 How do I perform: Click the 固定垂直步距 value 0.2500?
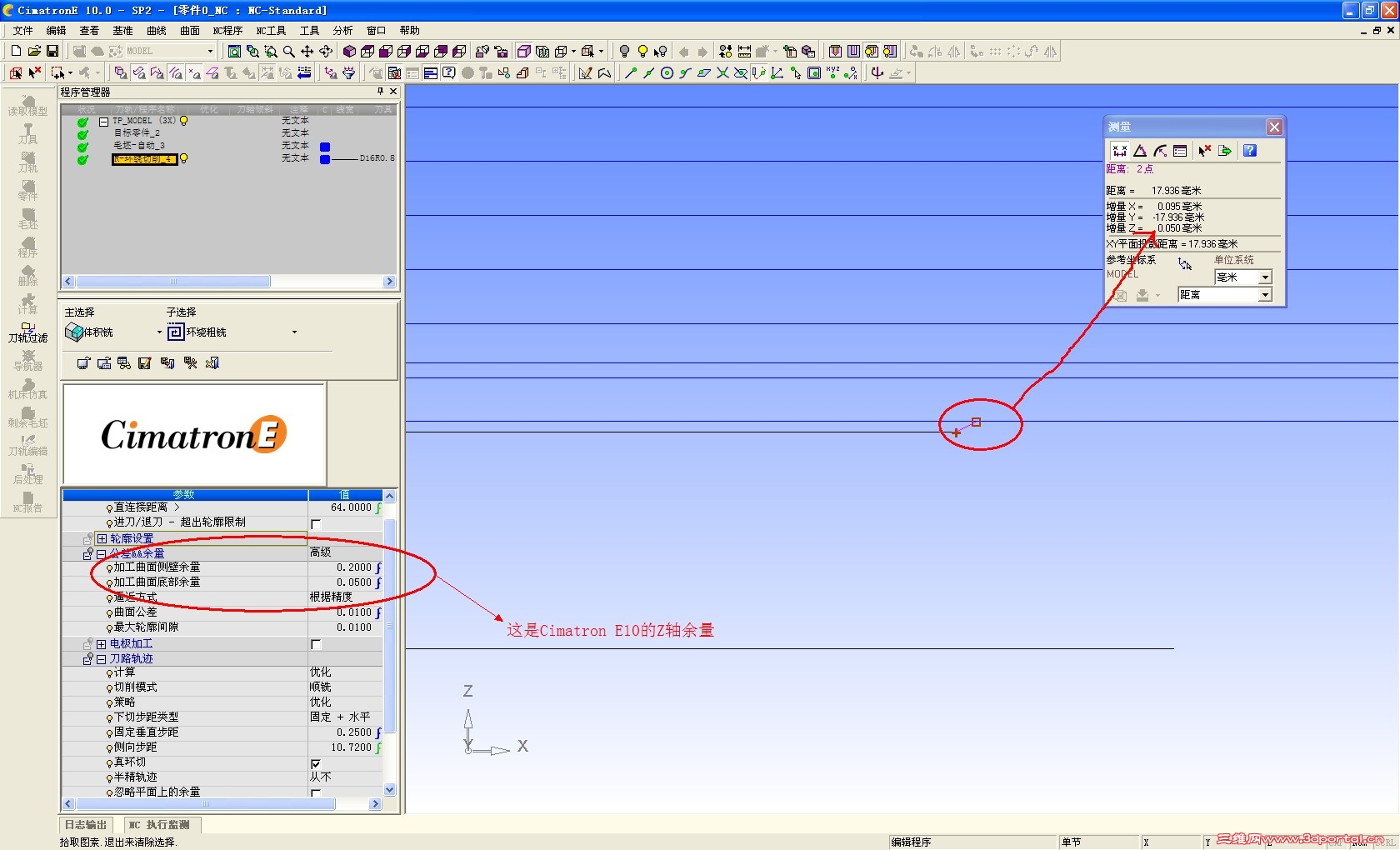354,732
